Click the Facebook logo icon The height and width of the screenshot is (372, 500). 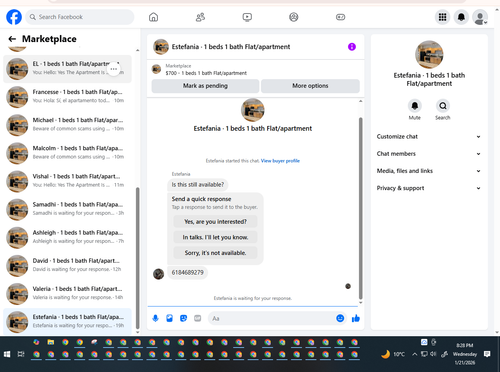14,17
